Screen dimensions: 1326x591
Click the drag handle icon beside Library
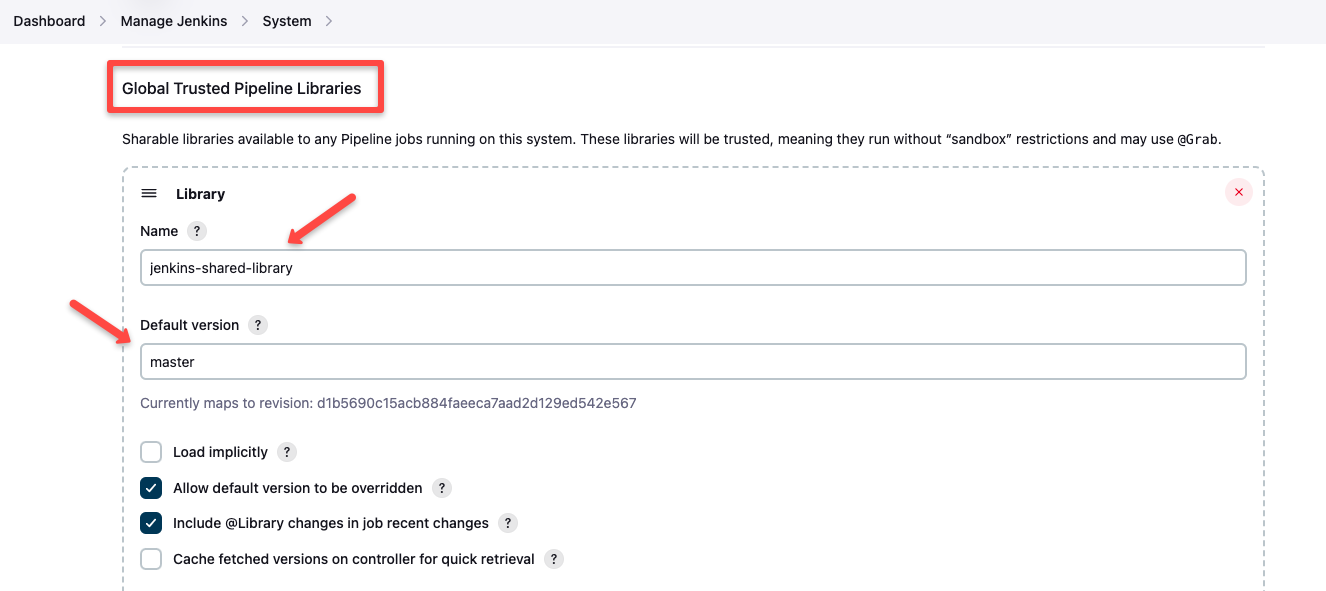pyautogui.click(x=148, y=192)
